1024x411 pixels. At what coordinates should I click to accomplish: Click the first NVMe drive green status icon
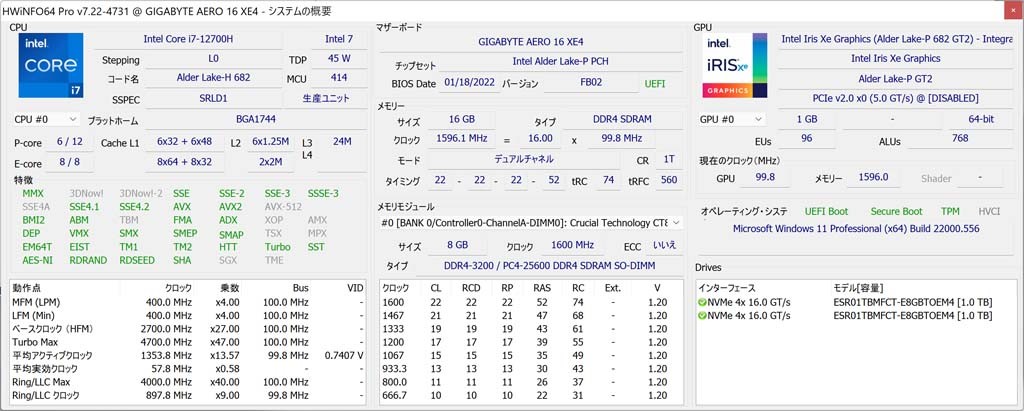click(x=703, y=301)
